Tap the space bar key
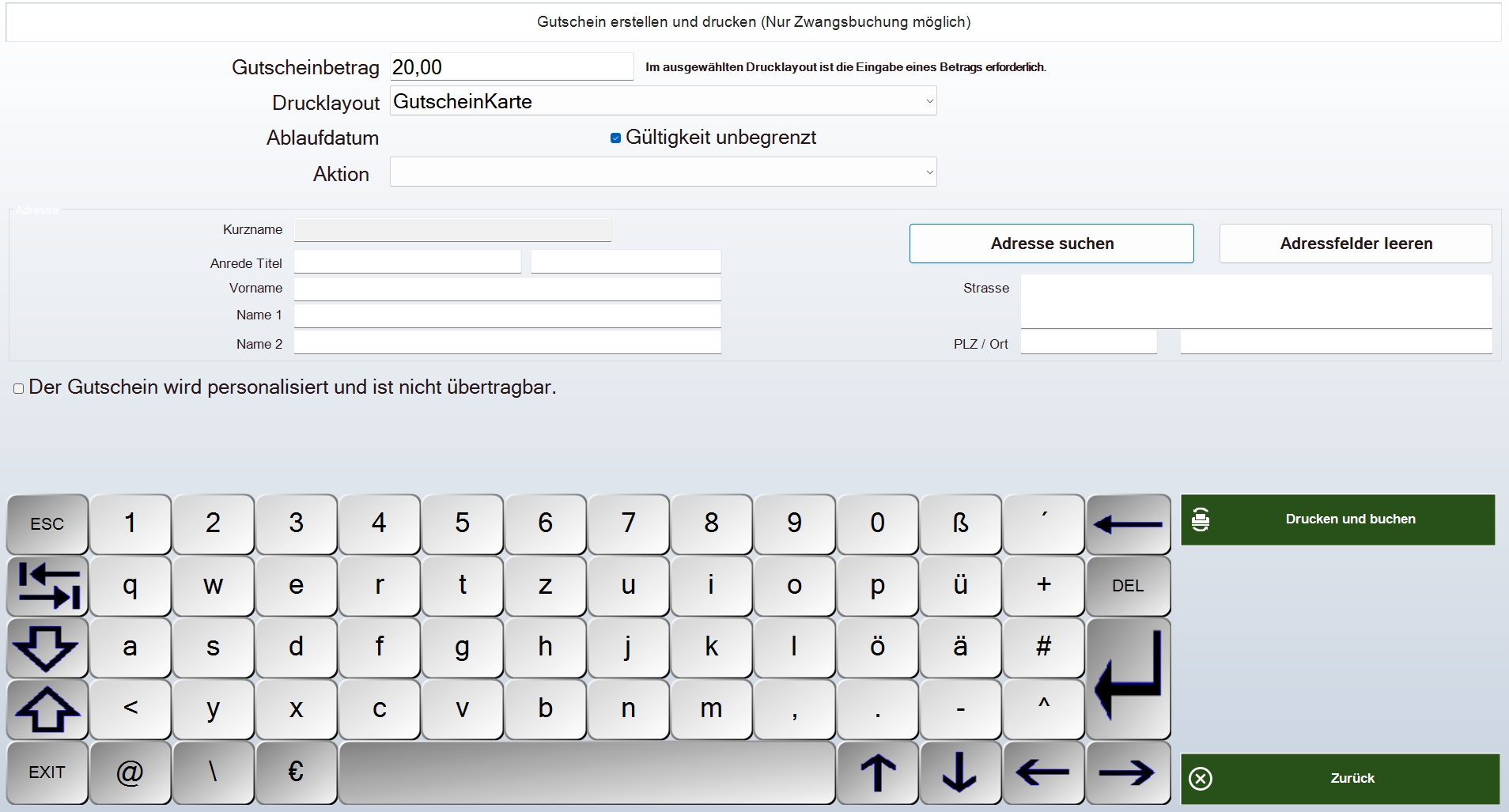 click(x=587, y=772)
